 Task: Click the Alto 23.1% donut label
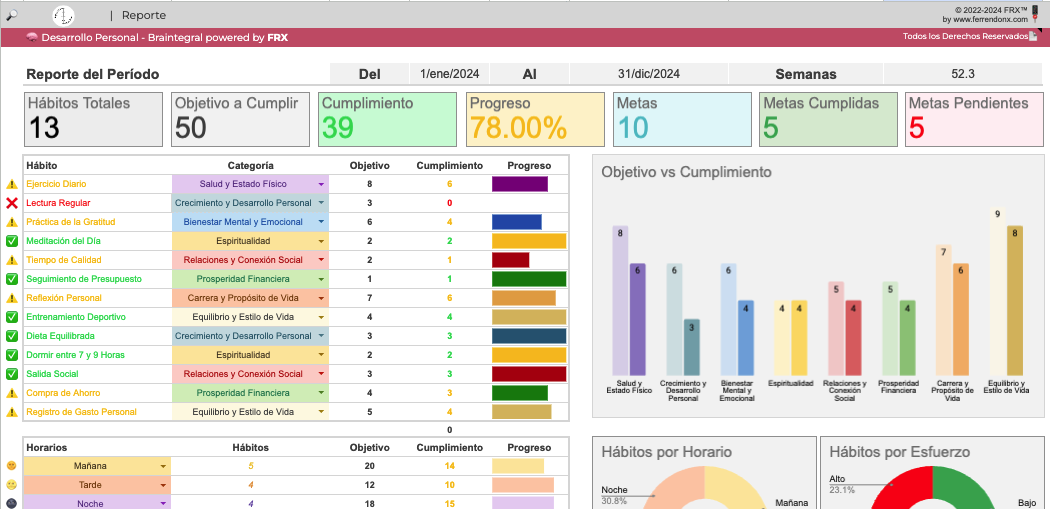point(842,484)
